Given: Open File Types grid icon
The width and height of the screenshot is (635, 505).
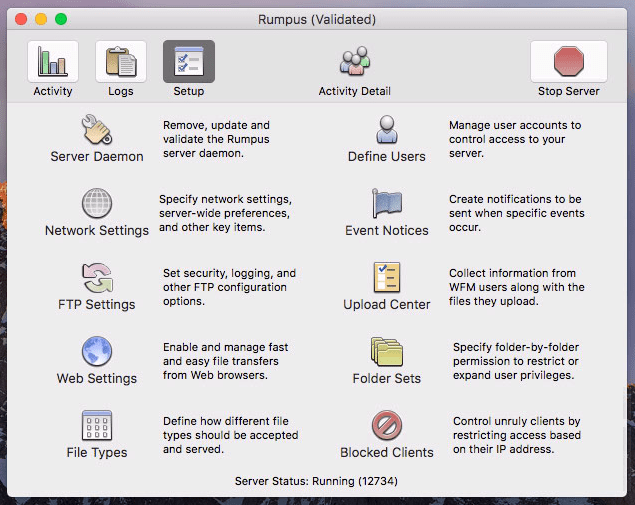Looking at the screenshot, I should (x=97, y=425).
